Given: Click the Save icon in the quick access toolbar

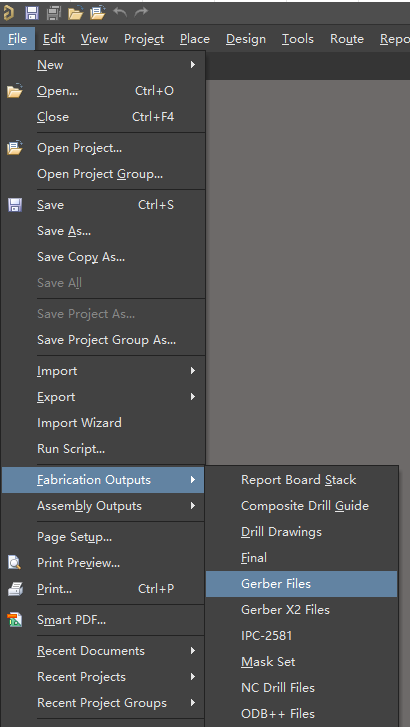Looking at the screenshot, I should 32,13.
